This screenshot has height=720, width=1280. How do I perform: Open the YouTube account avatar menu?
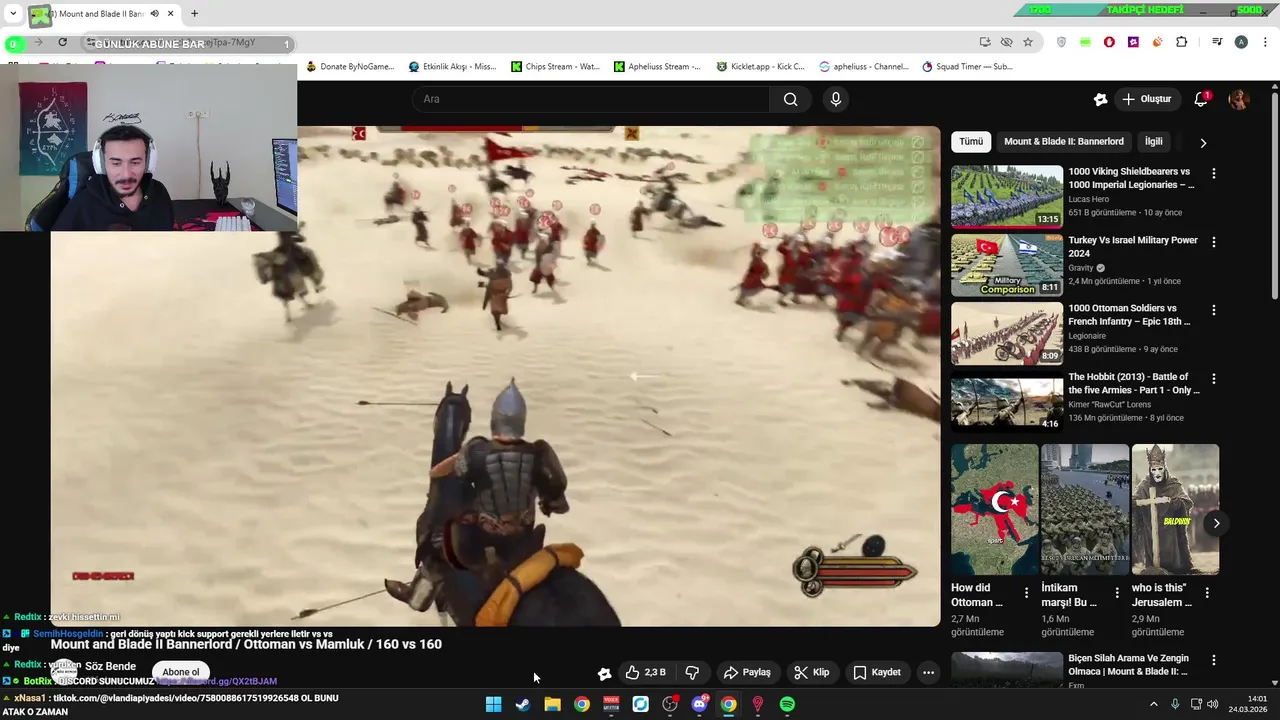pos(1239,99)
